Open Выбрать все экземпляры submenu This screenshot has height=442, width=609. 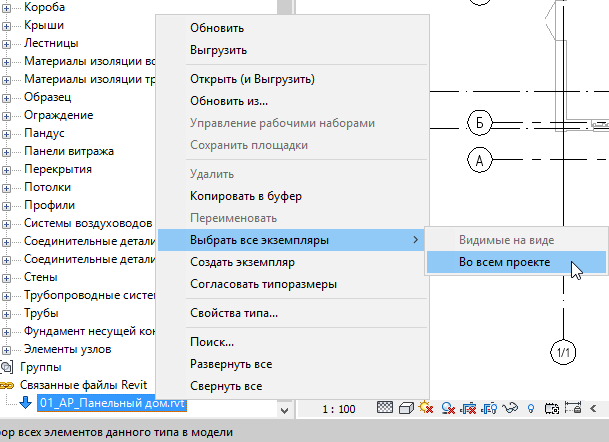point(292,240)
